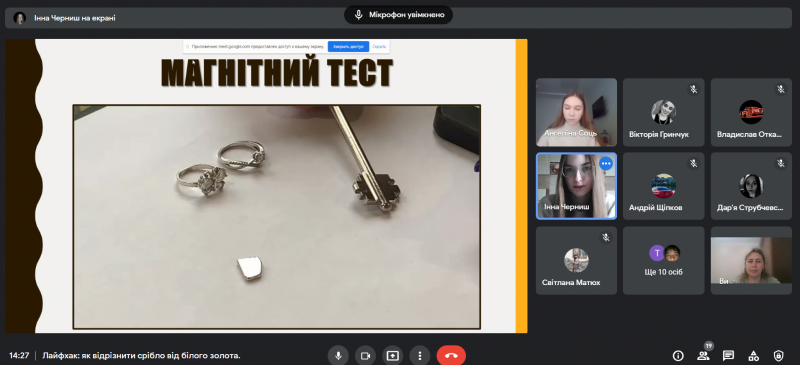Click Інна Черниш avatar in presentation bar
The image size is (800, 365).
click(20, 18)
